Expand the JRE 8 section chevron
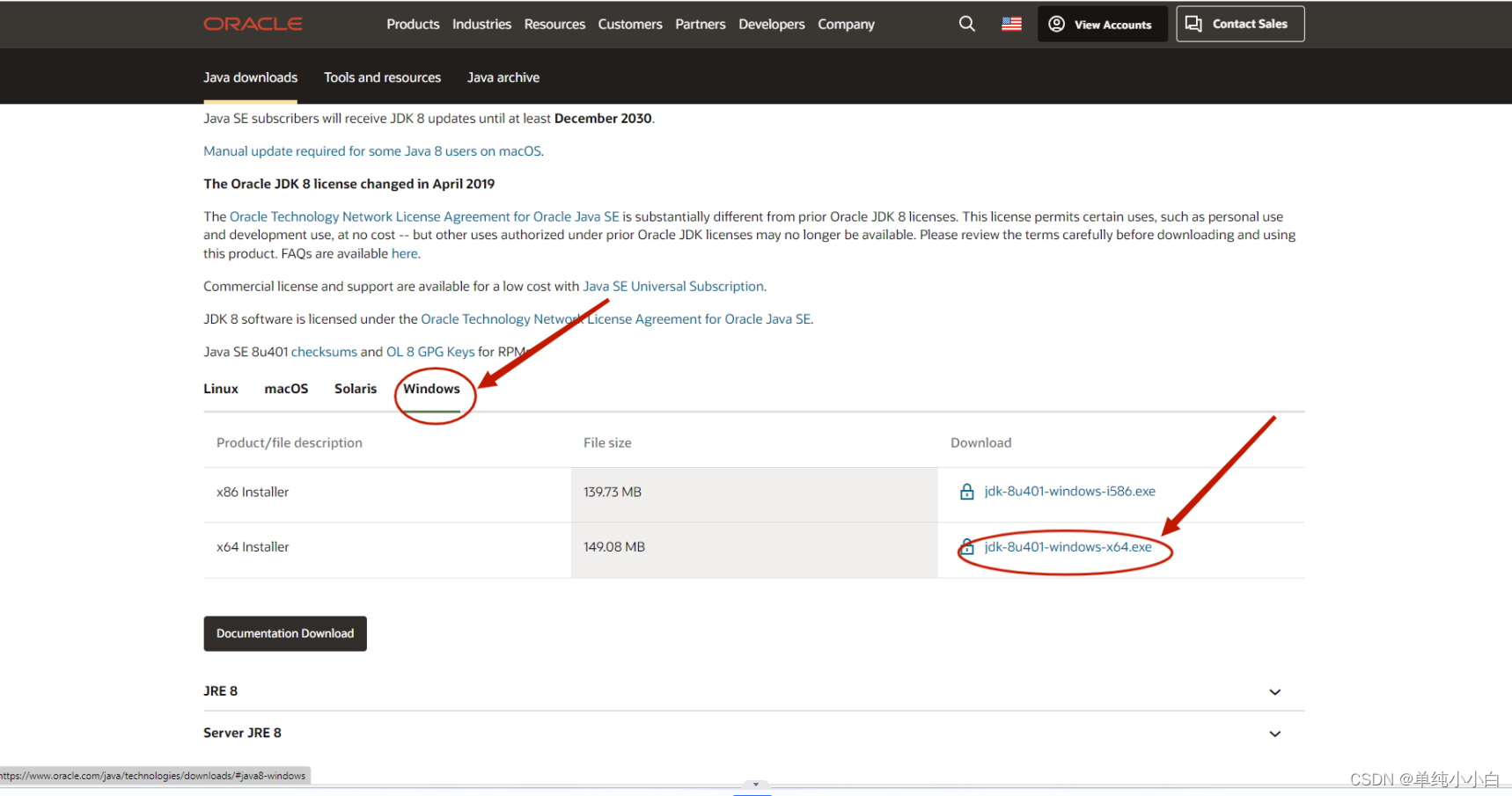This screenshot has height=796, width=1512. (1274, 692)
